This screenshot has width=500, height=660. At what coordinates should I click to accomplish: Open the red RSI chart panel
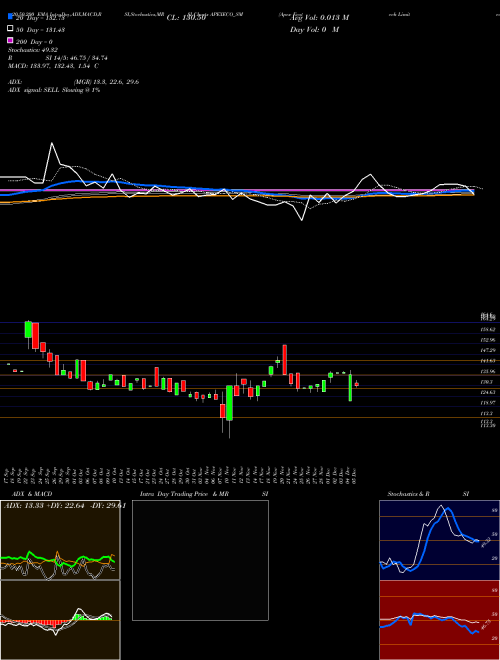tap(439, 620)
